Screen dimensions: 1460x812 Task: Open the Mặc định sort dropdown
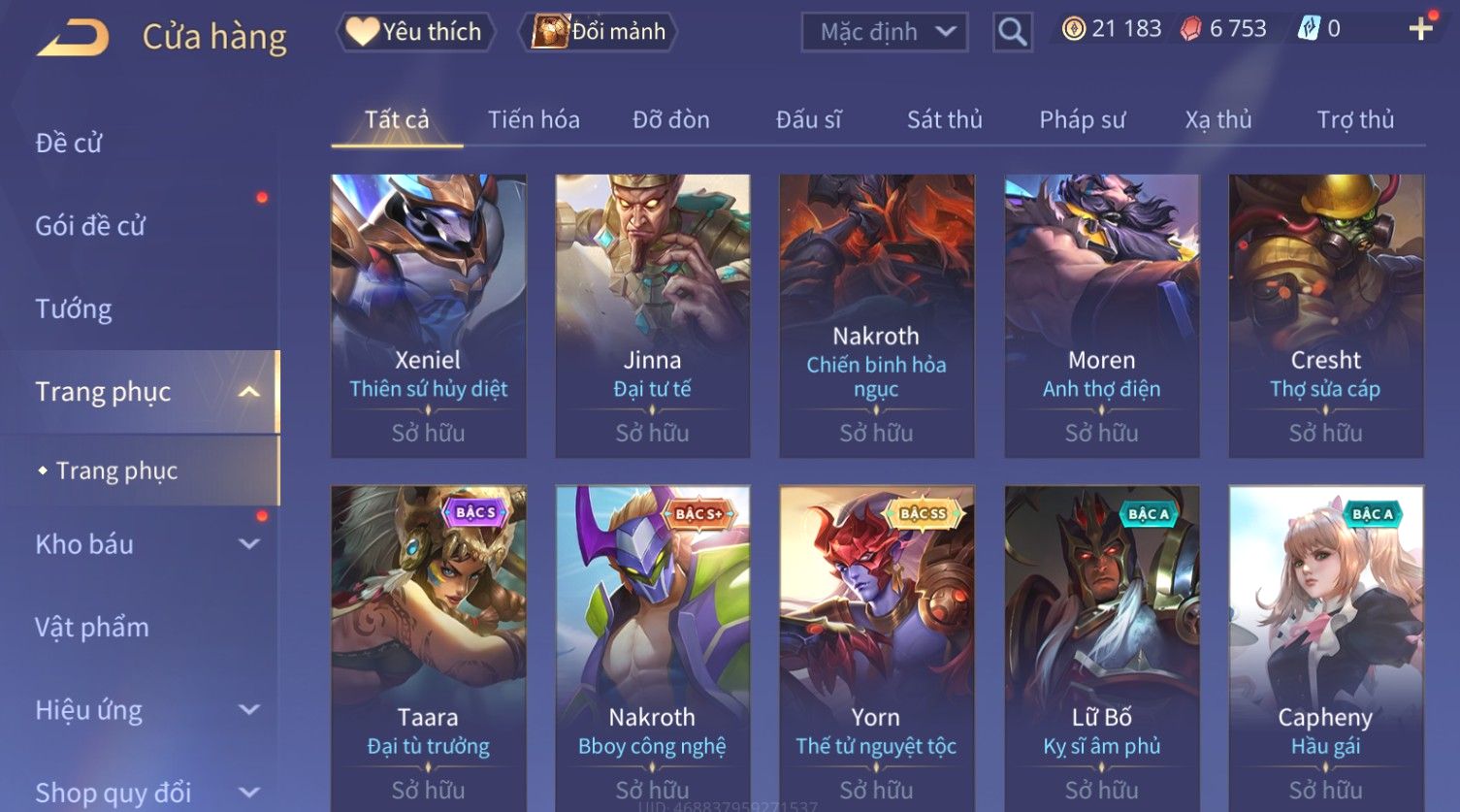click(885, 32)
